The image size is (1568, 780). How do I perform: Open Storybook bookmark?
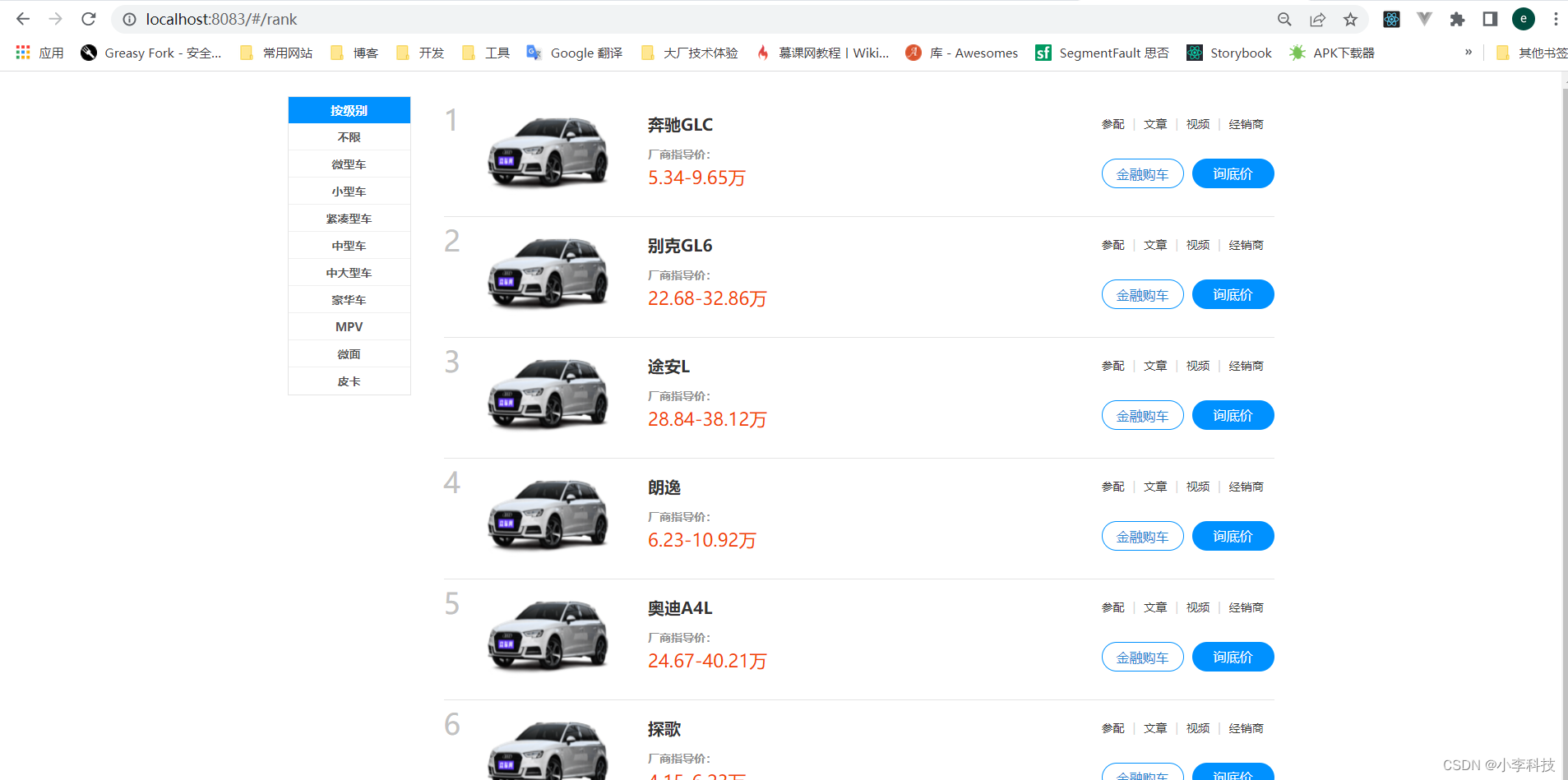click(x=1229, y=53)
